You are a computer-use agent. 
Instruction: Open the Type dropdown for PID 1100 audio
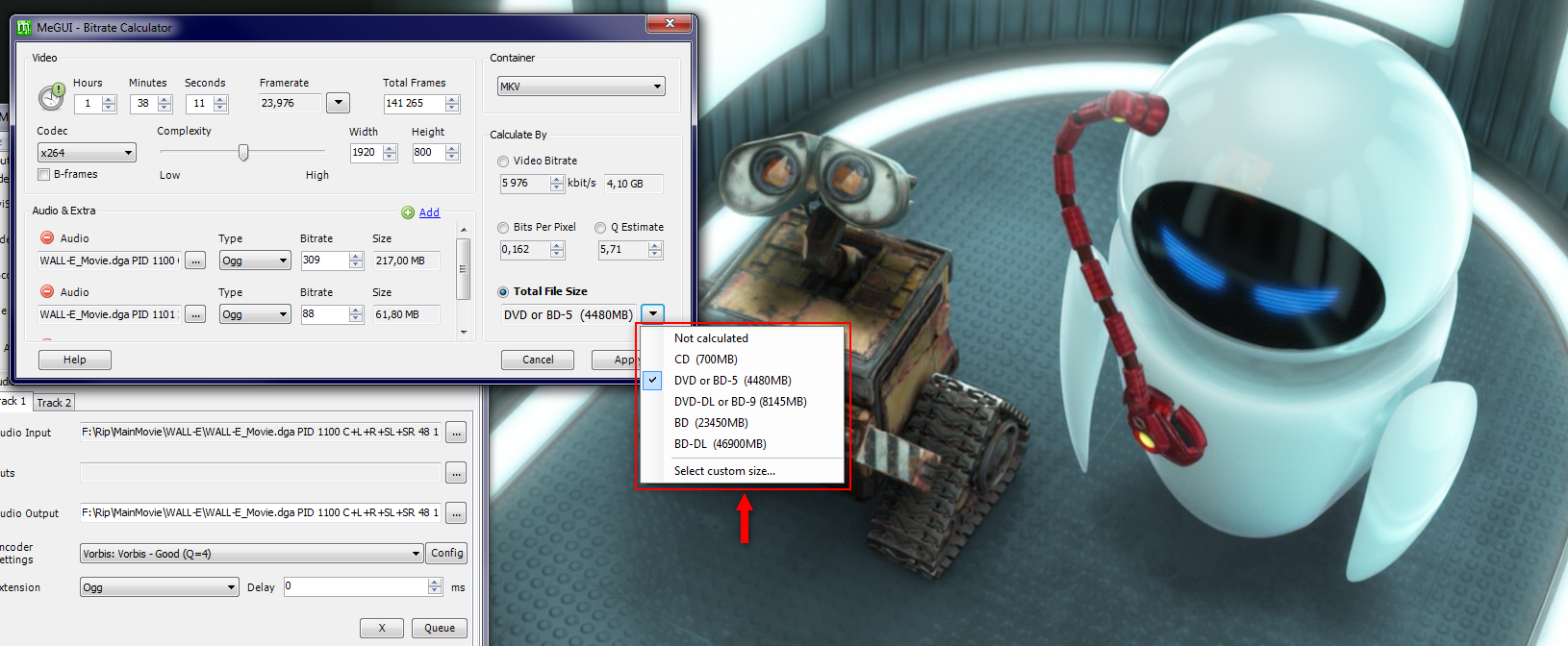click(x=255, y=261)
